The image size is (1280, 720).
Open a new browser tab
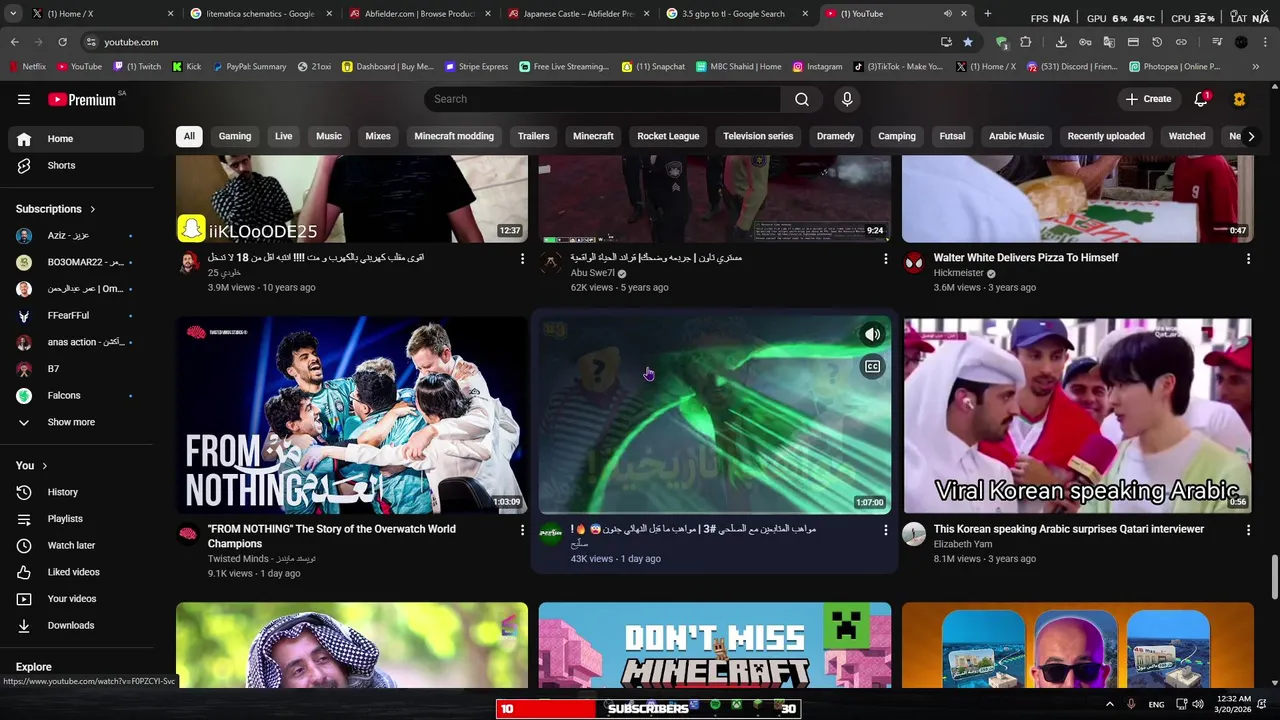987,14
